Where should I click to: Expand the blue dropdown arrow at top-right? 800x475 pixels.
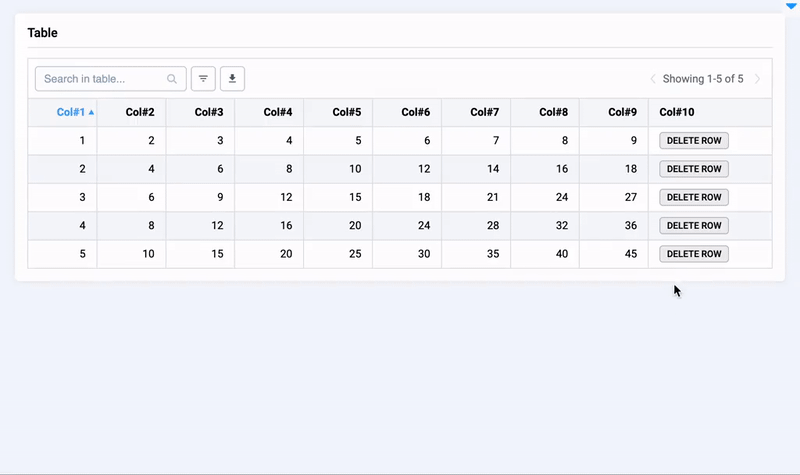(791, 6)
